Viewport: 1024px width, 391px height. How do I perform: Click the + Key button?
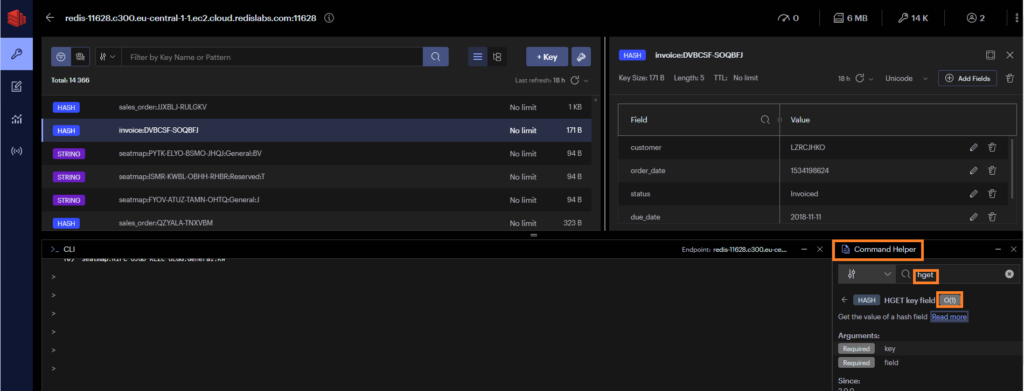pos(547,57)
